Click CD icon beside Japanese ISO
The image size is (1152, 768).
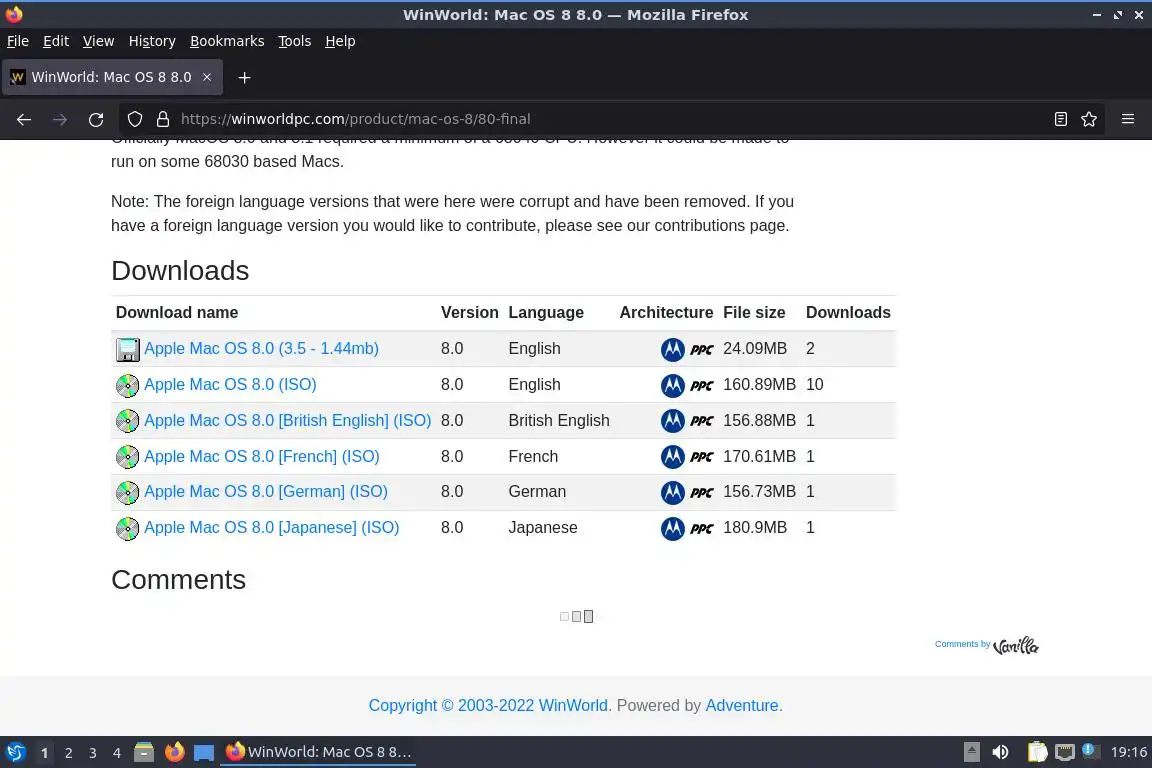(127, 528)
